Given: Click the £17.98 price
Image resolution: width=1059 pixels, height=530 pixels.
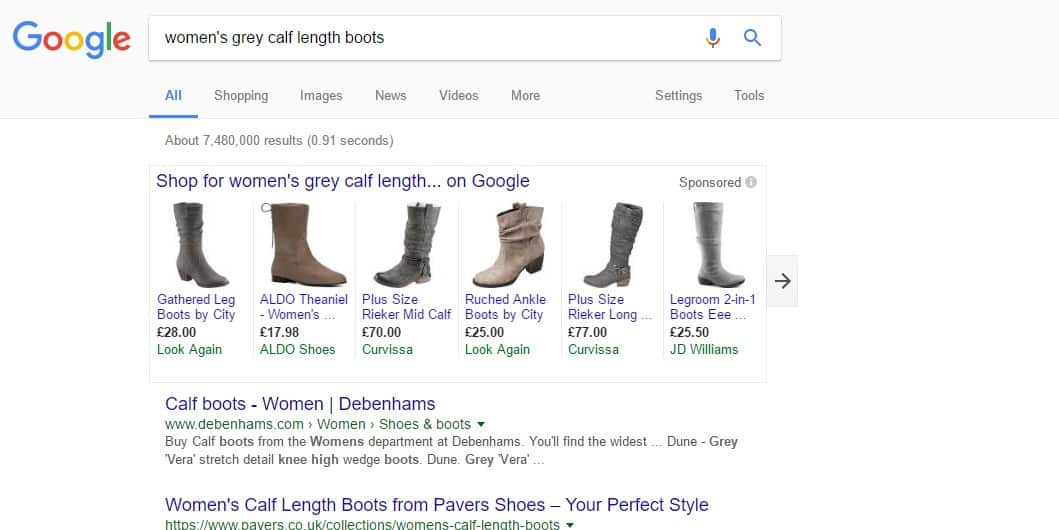Looking at the screenshot, I should [280, 332].
